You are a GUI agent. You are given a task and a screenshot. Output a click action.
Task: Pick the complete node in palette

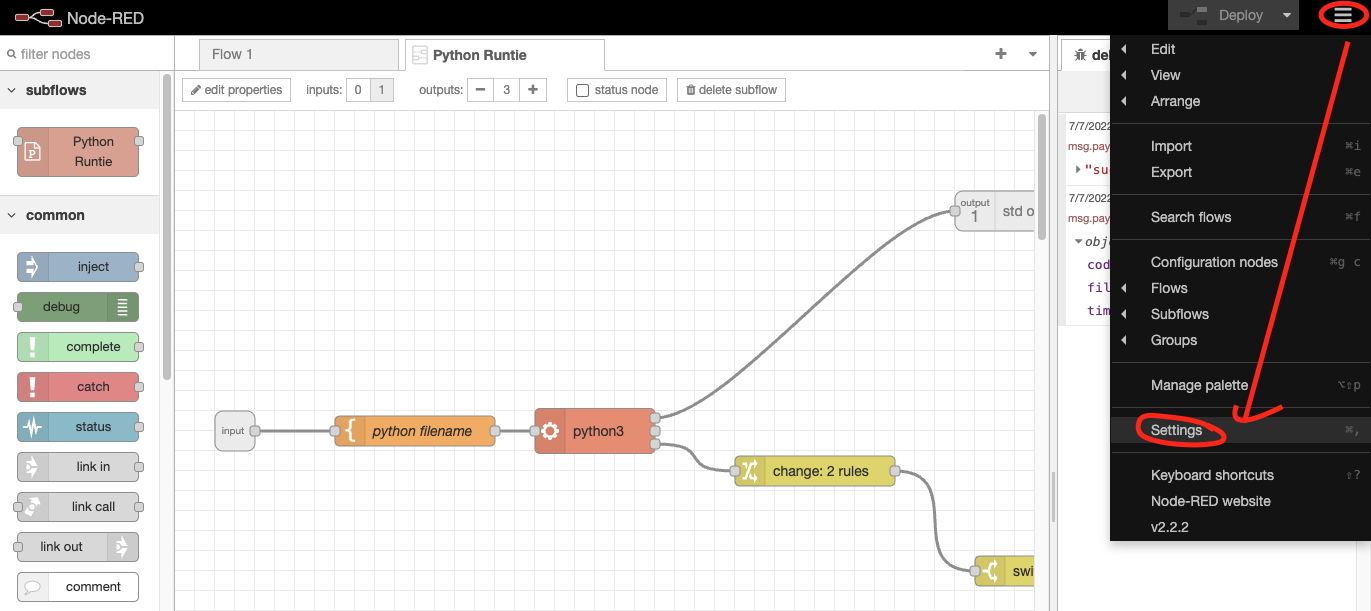(x=78, y=347)
